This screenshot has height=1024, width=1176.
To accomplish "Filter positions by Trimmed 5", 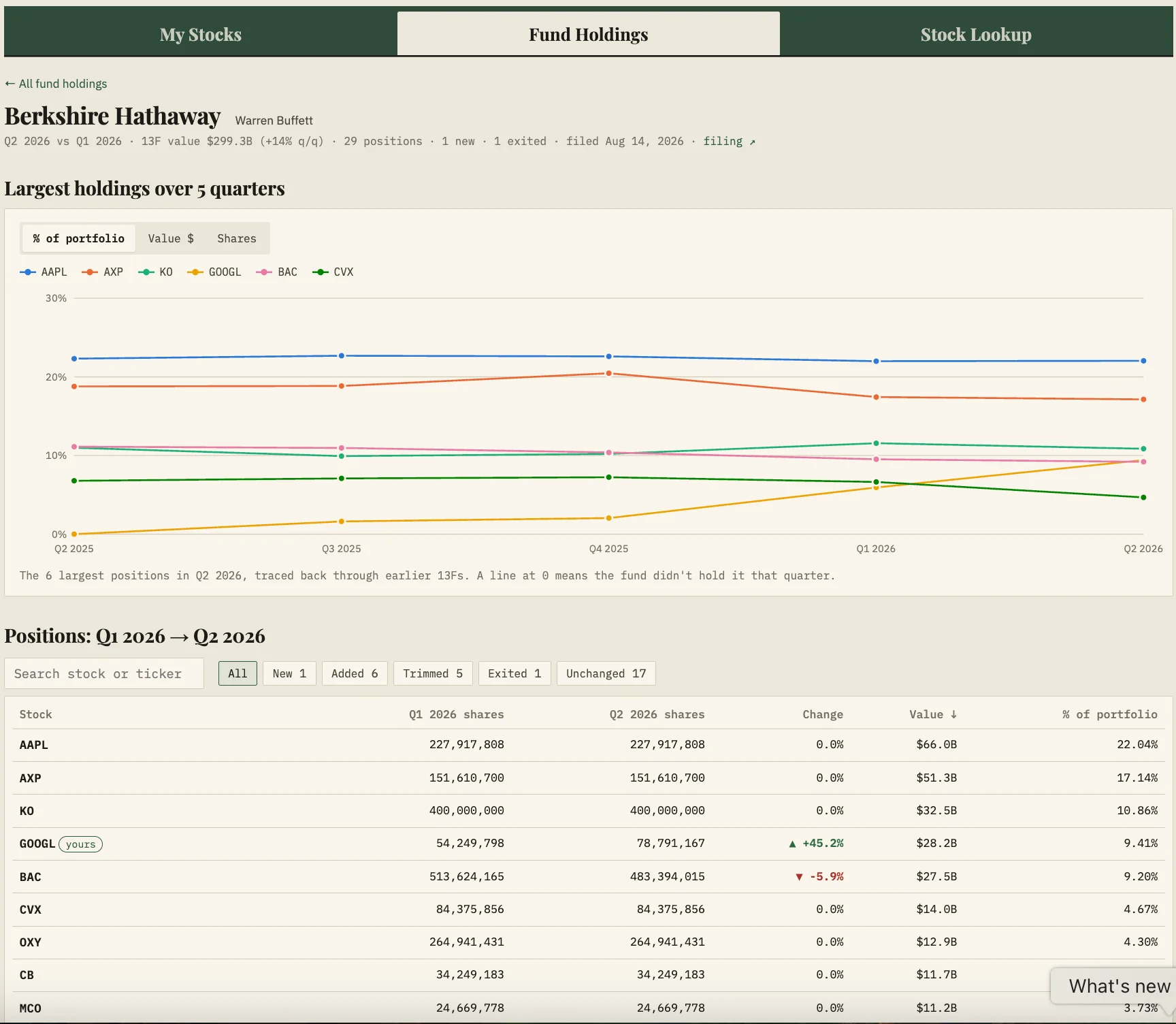I will [433, 673].
